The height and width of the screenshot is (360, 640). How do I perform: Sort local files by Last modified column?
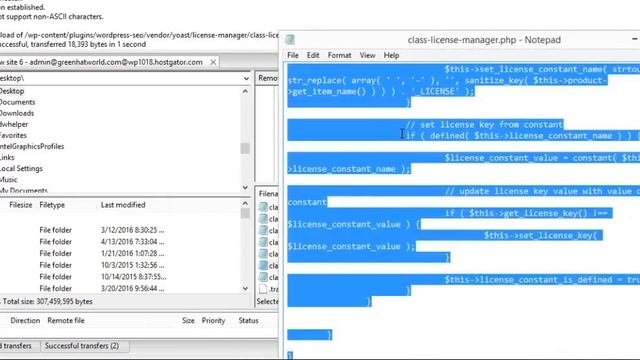123,205
